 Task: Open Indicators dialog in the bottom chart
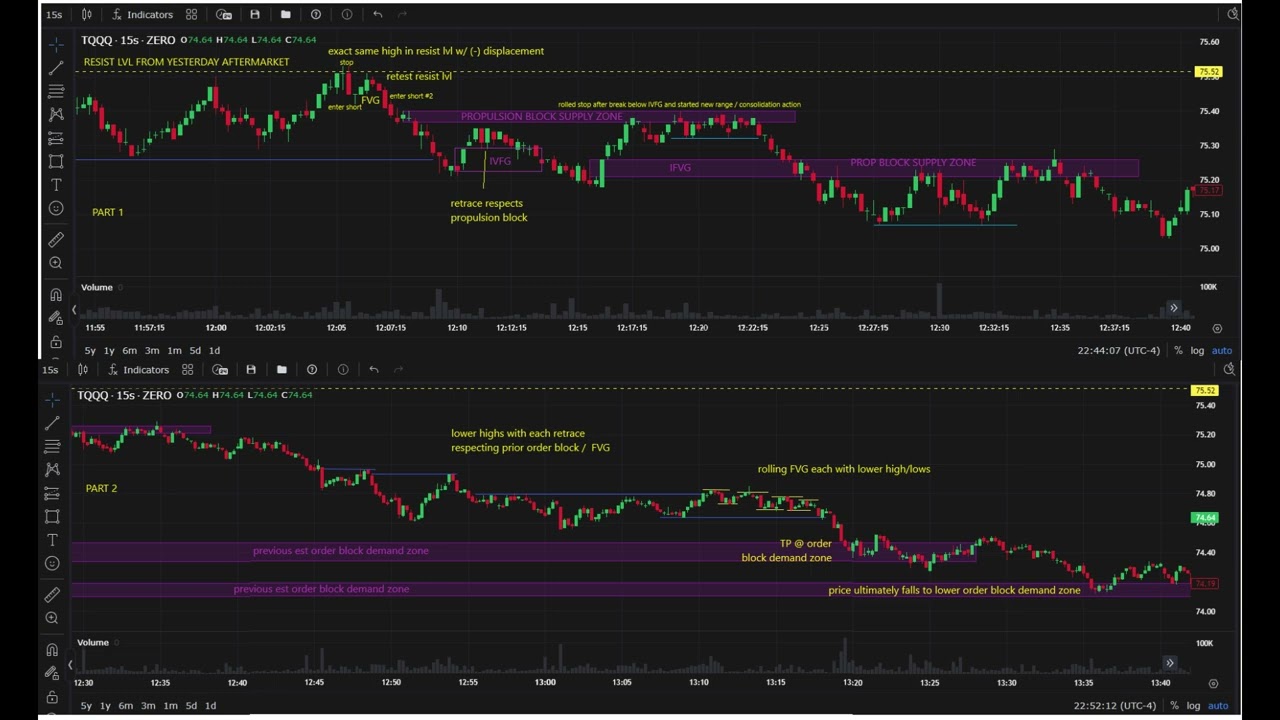(x=138, y=370)
